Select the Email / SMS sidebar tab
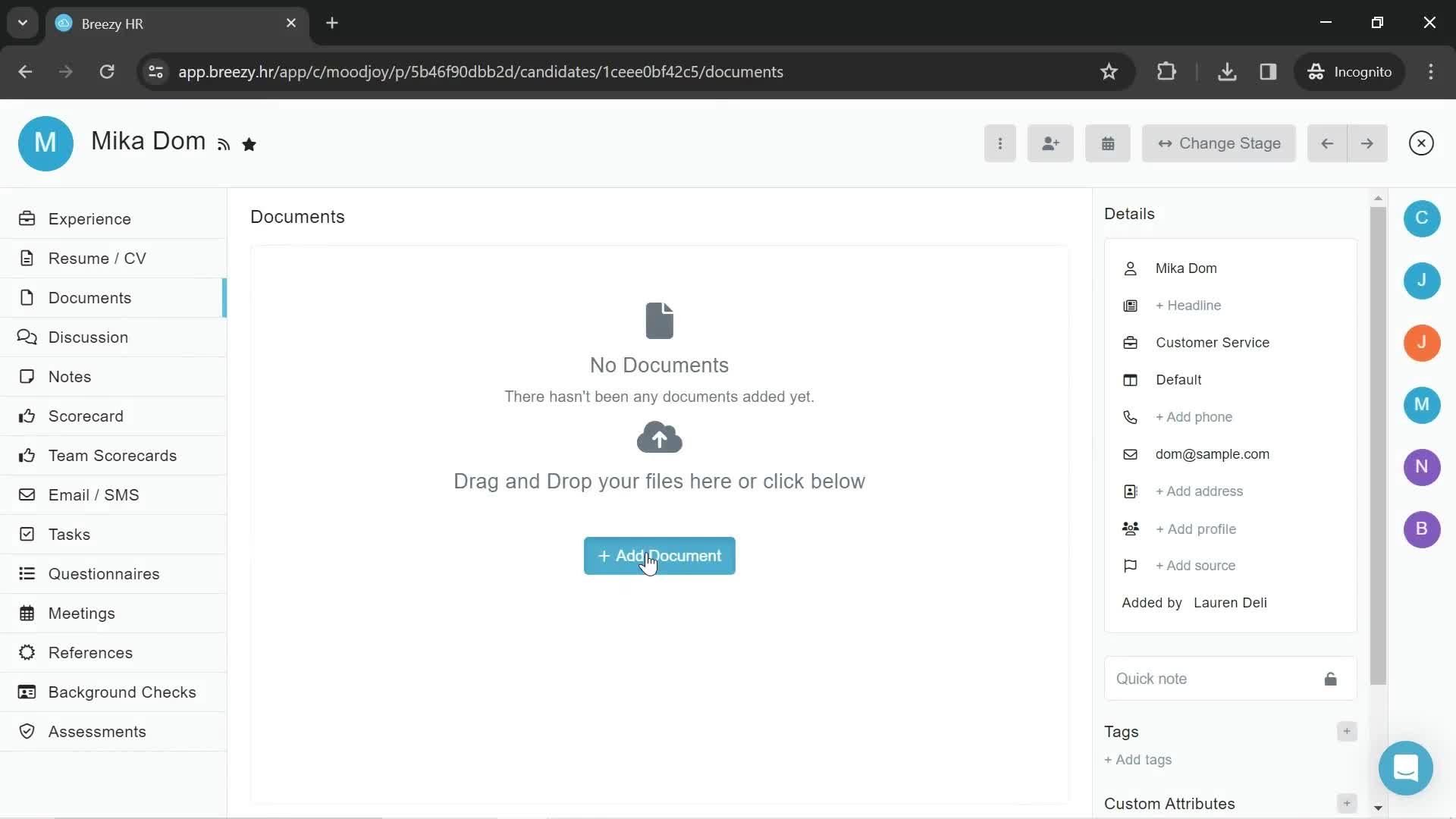 pyautogui.click(x=94, y=494)
